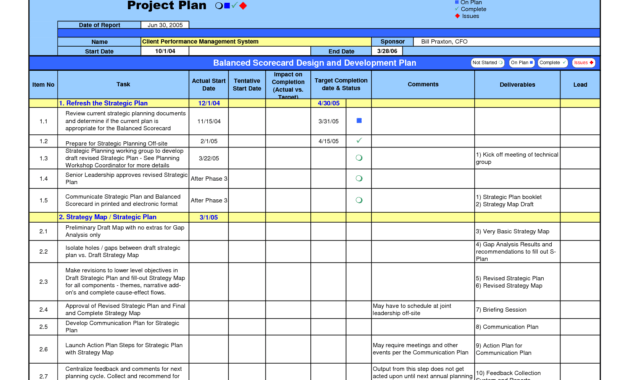Select the Sponsor cell Bill Praxton, CFO
Viewport: 630px width, 380px height.
[x=507, y=41]
